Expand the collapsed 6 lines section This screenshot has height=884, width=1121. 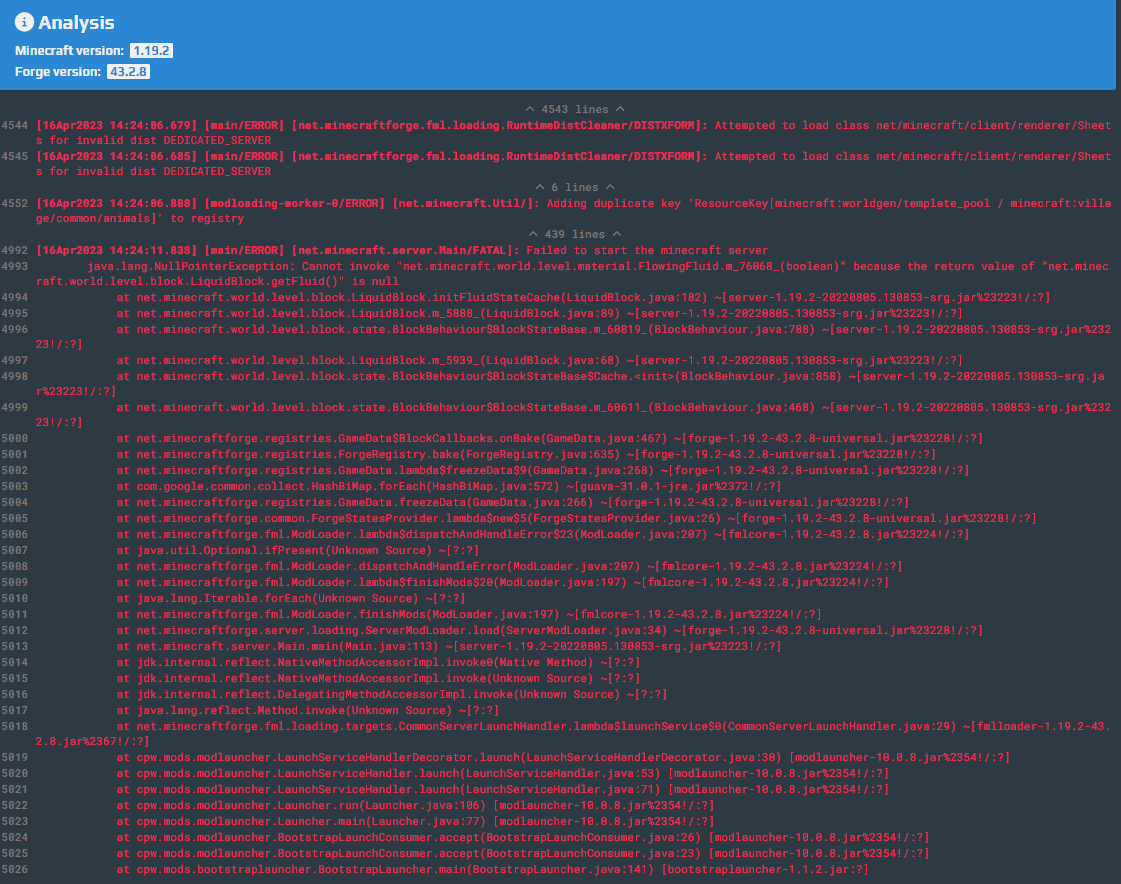(x=575, y=187)
